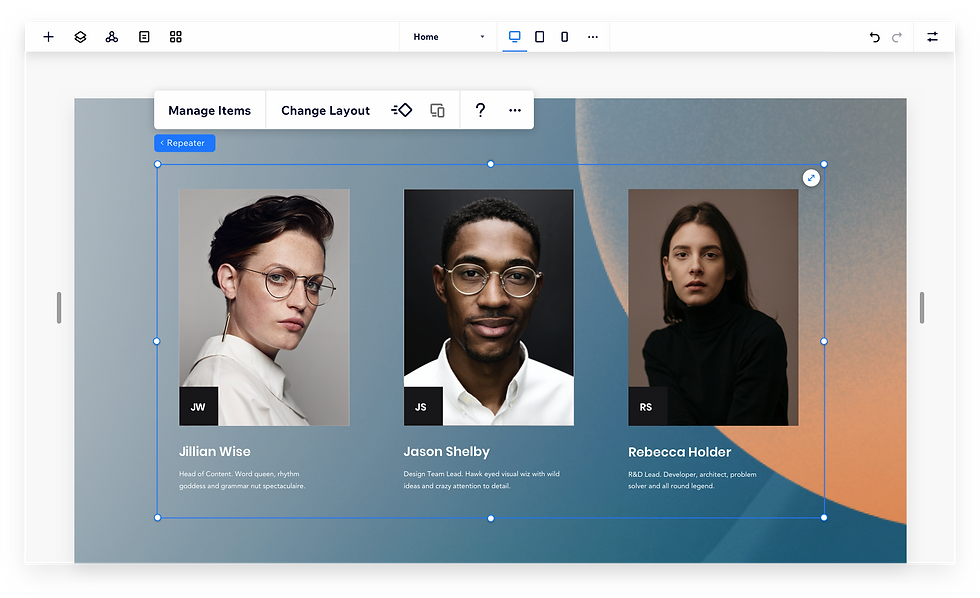Click the responsive behavior icon in repeater toolbar
Image resolution: width=980 pixels, height=598 pixels.
438,111
